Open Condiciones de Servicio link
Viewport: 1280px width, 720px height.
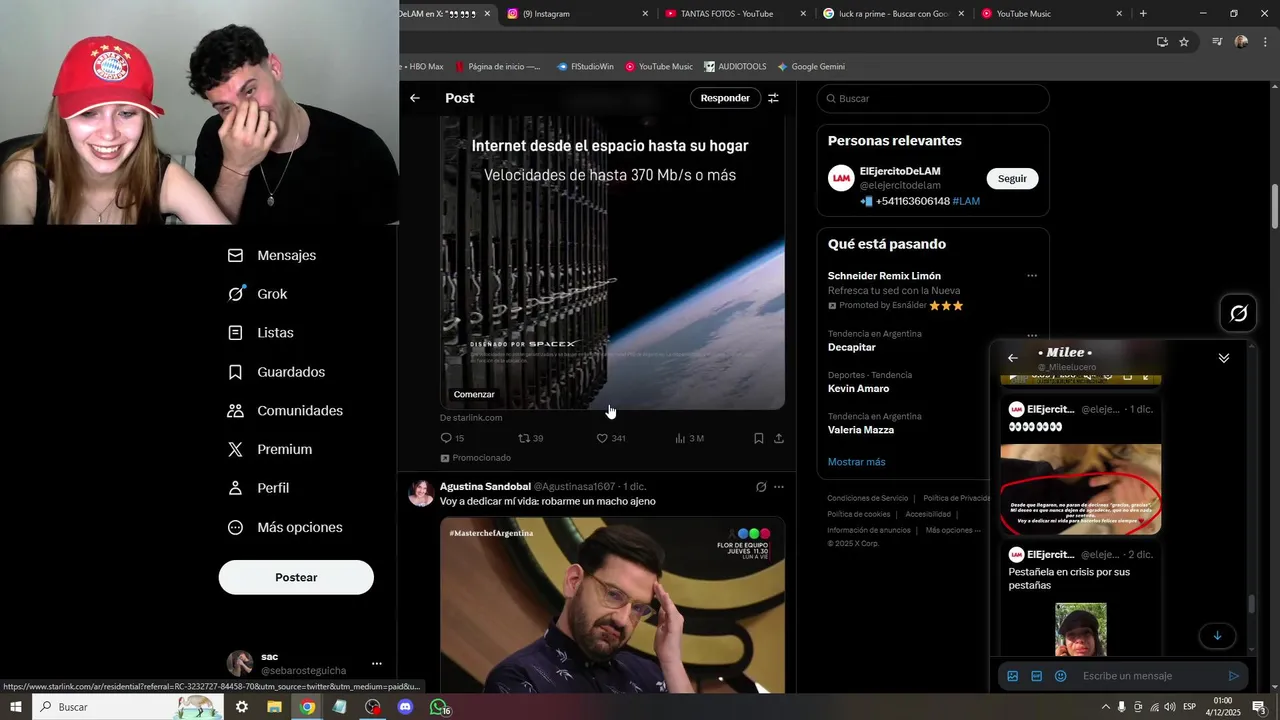(x=867, y=498)
